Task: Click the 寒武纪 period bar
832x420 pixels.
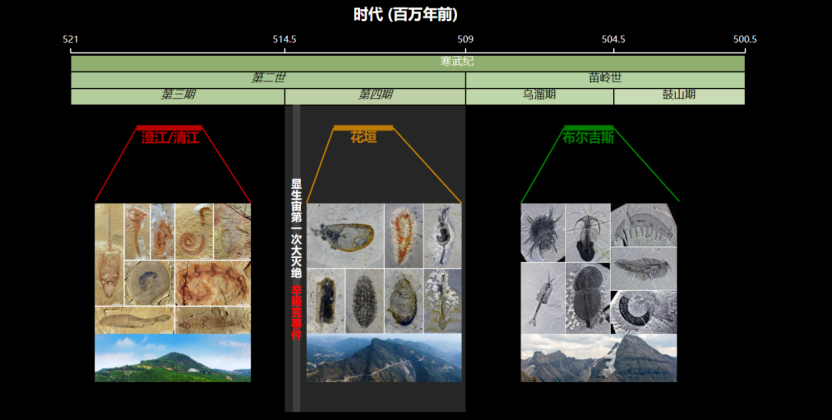Action: point(407,62)
